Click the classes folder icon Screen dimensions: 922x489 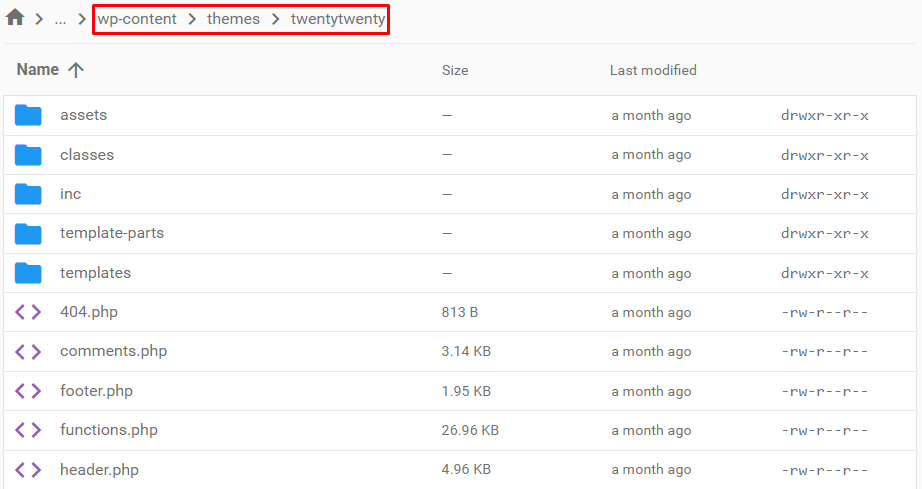28,155
